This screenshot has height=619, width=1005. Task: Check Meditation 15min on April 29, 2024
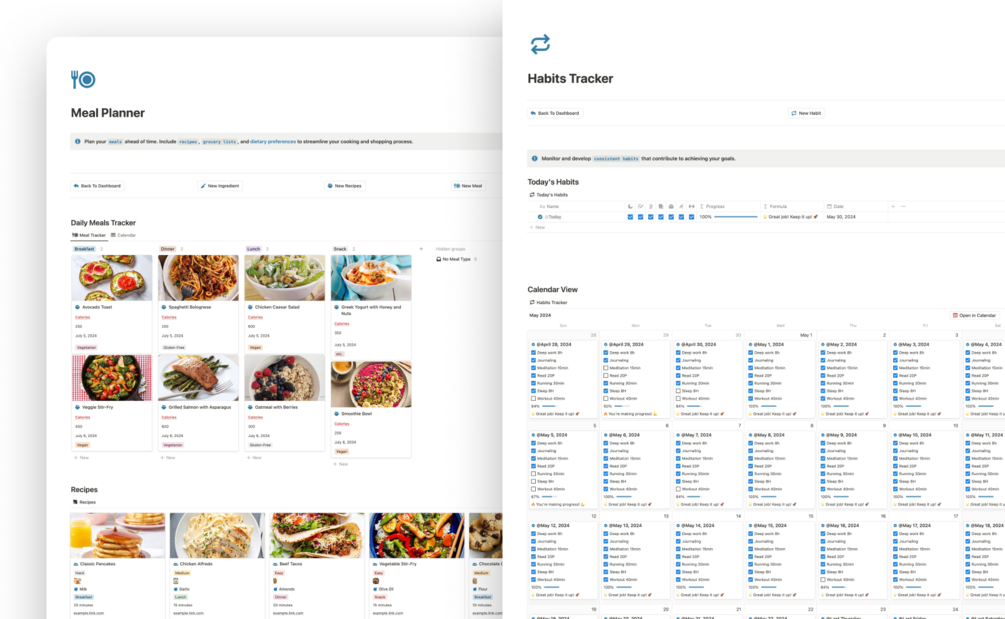pos(606,368)
